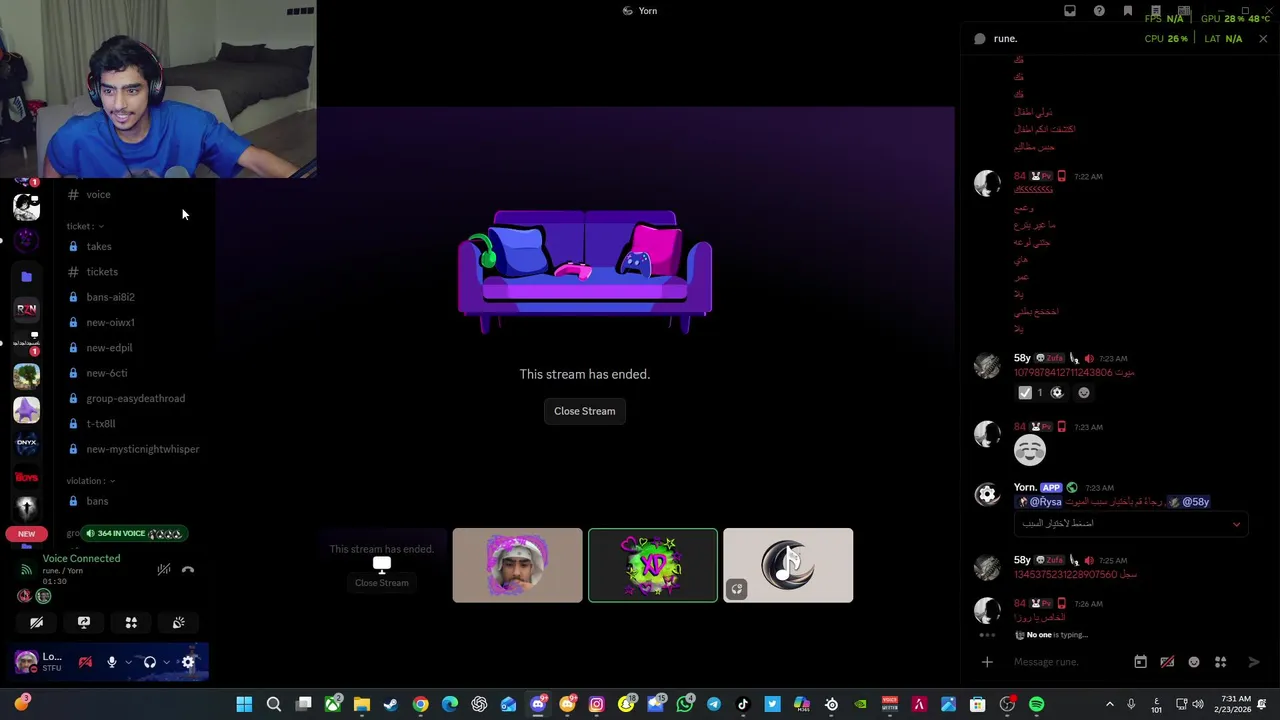Open the purple star server icon
The height and width of the screenshot is (720, 1280).
27,410
